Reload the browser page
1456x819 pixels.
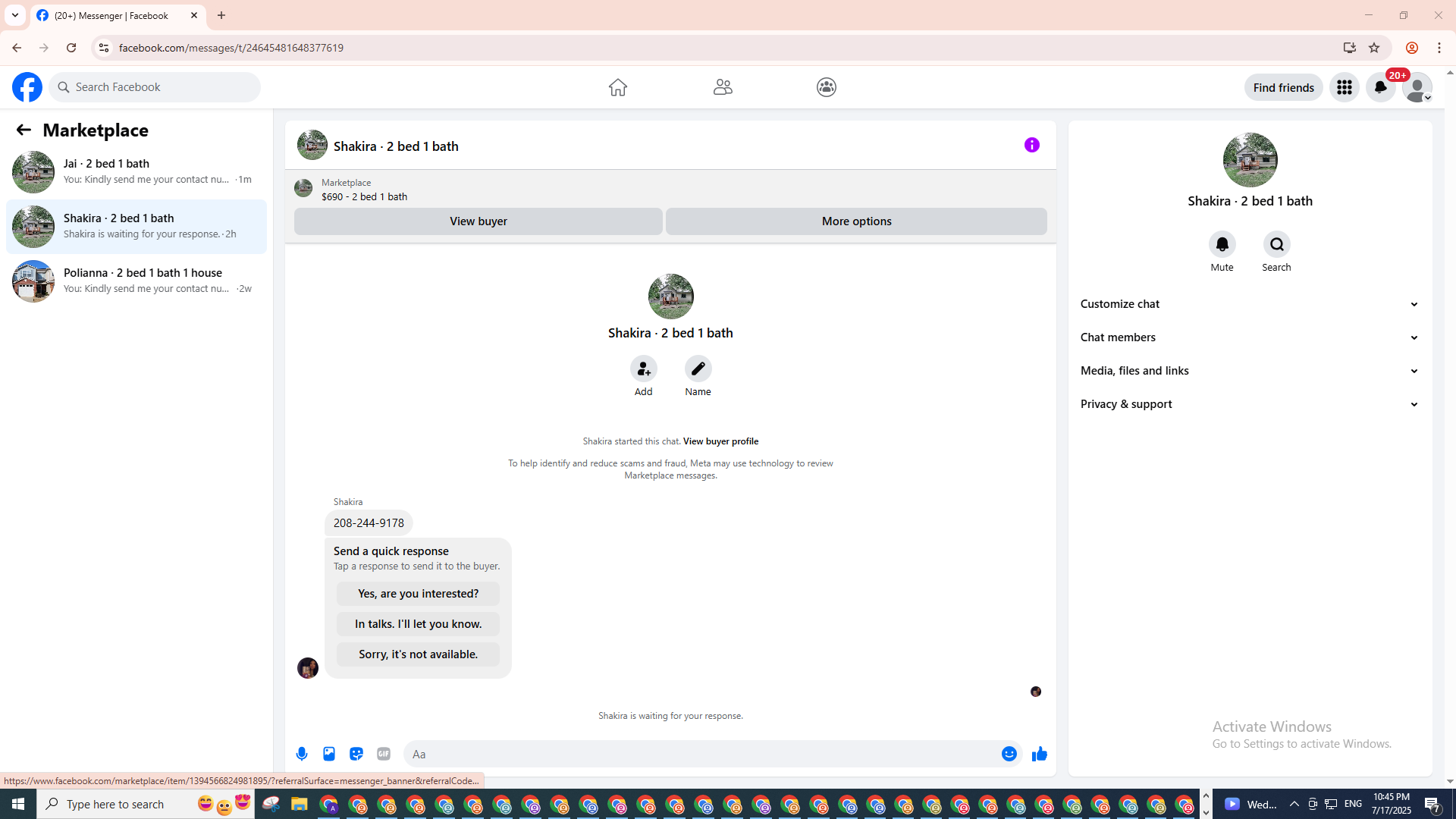point(71,48)
